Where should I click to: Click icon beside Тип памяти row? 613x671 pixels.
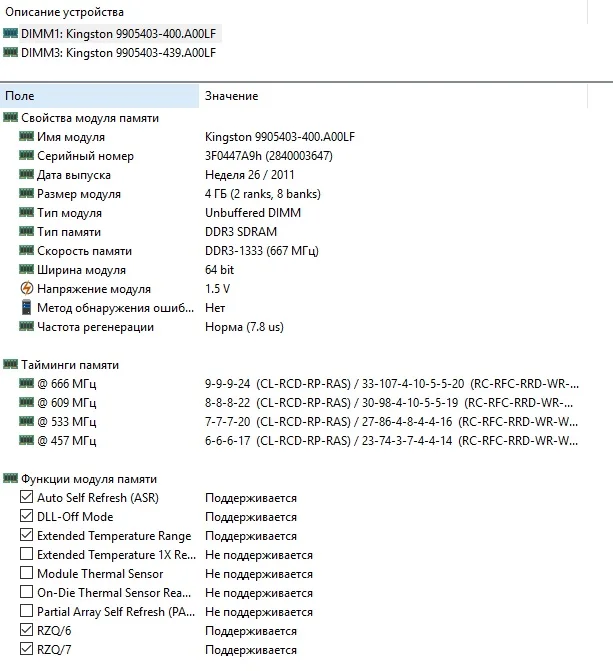(x=26, y=231)
